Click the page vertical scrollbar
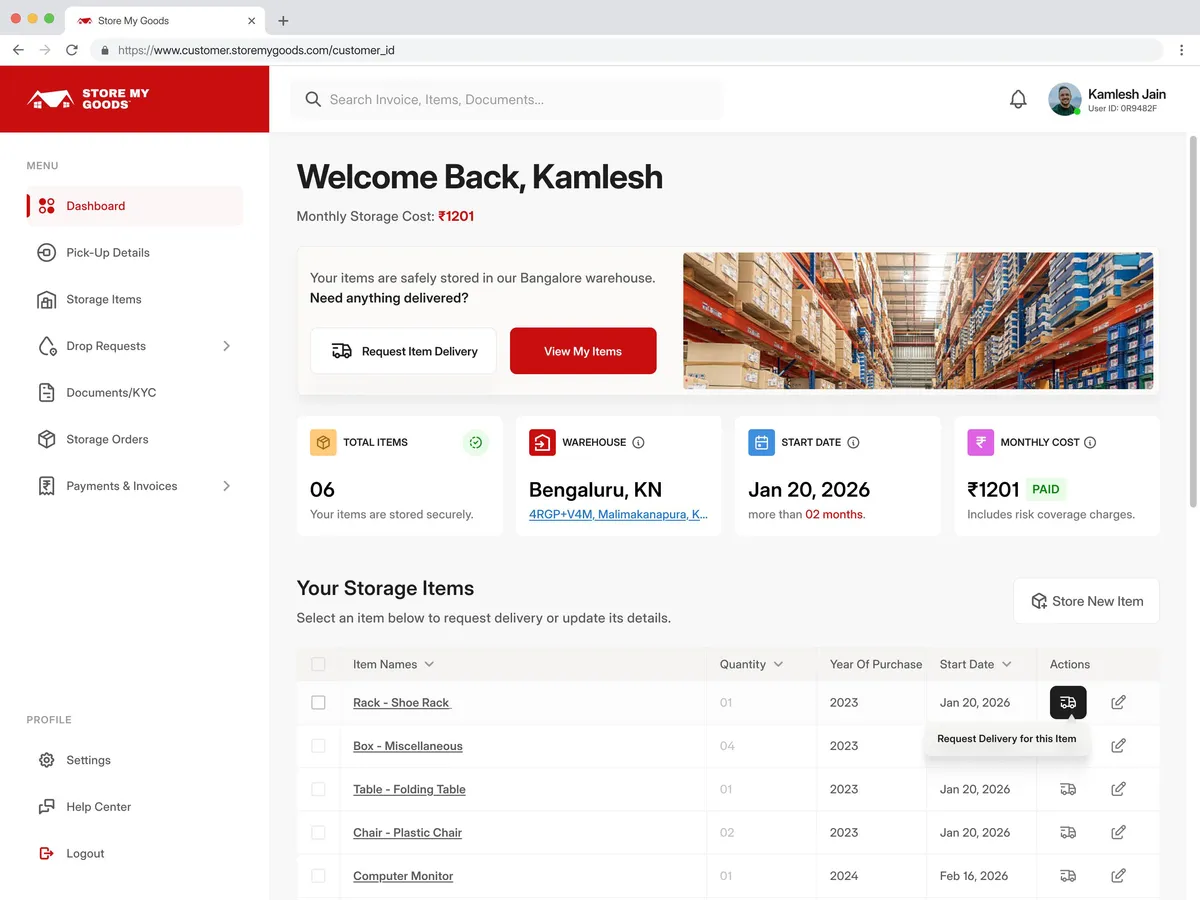 point(1193,320)
